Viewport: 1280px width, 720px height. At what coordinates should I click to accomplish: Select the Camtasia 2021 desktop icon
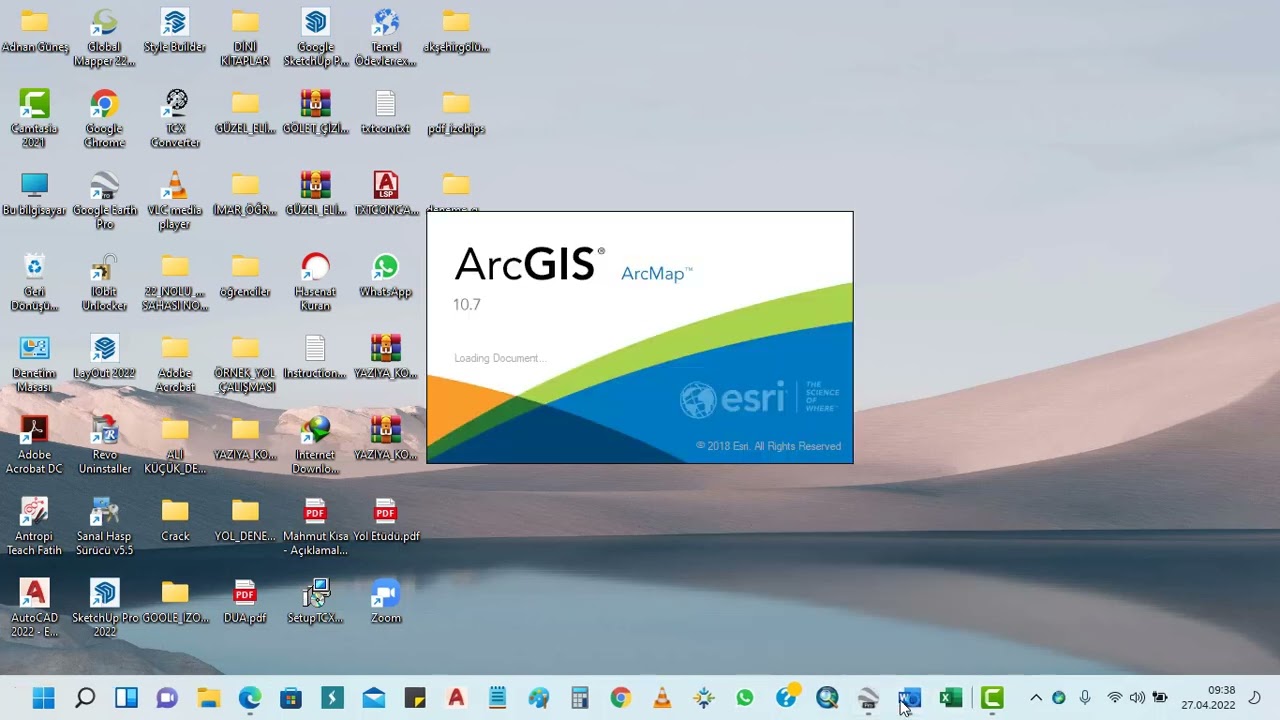(x=34, y=119)
